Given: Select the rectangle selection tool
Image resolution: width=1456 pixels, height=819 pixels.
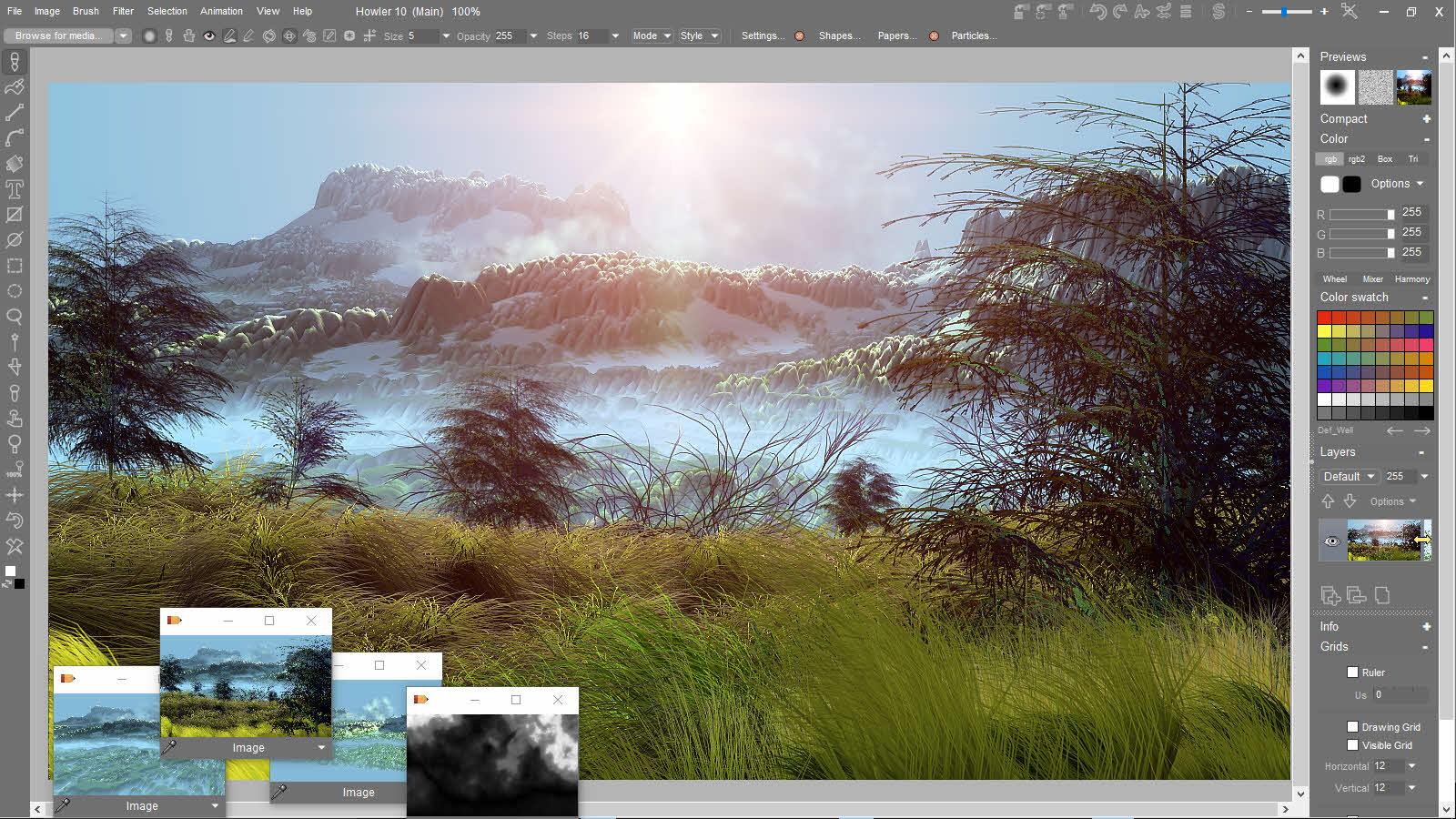Looking at the screenshot, I should pyautogui.click(x=14, y=266).
